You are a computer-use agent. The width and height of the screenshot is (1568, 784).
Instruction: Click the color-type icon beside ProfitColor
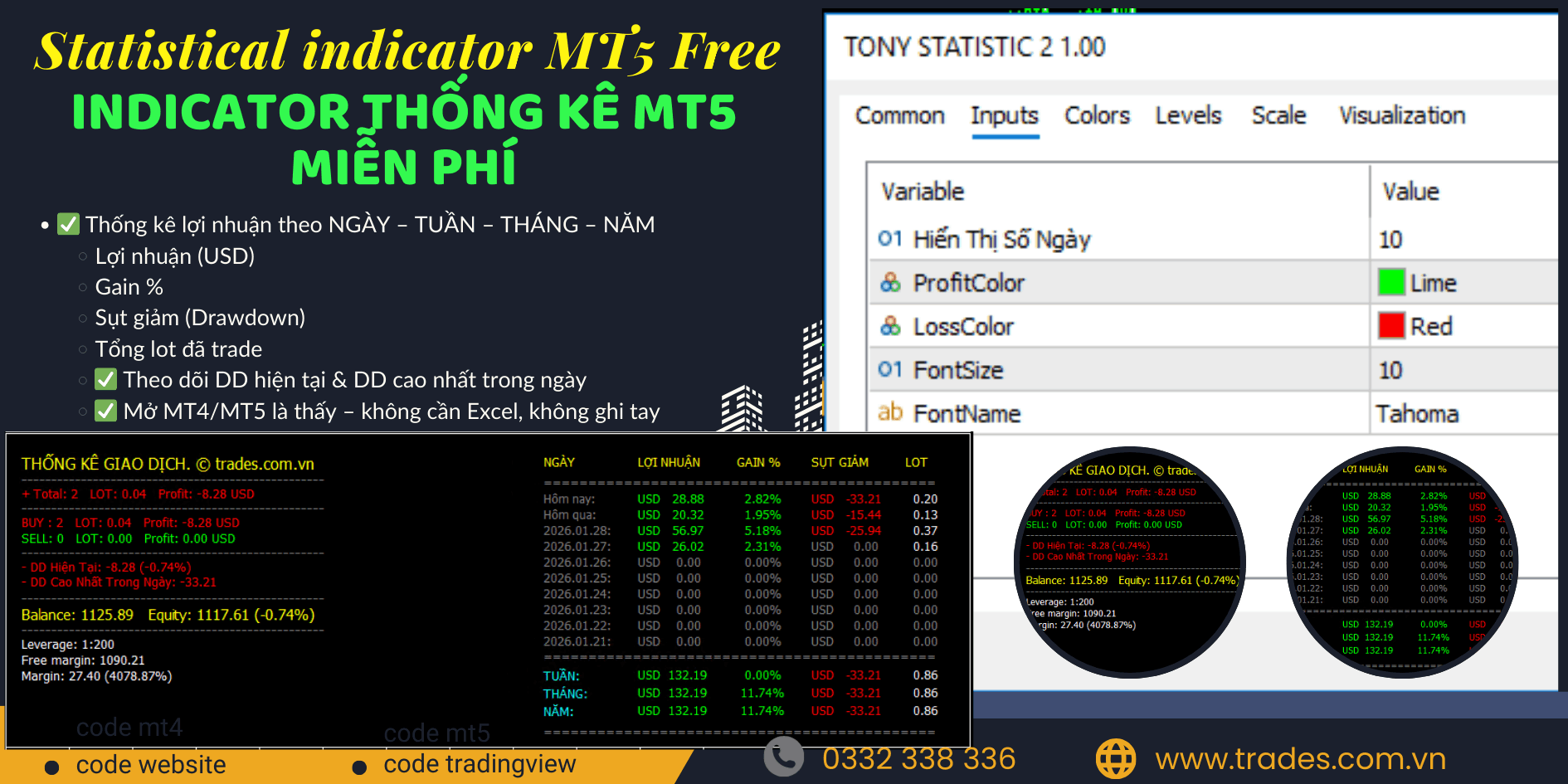coord(889,282)
